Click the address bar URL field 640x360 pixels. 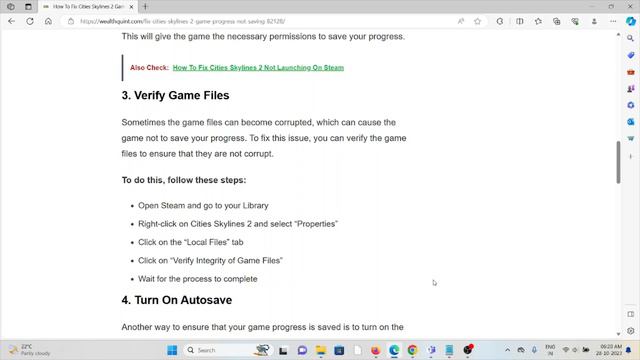tap(261, 21)
